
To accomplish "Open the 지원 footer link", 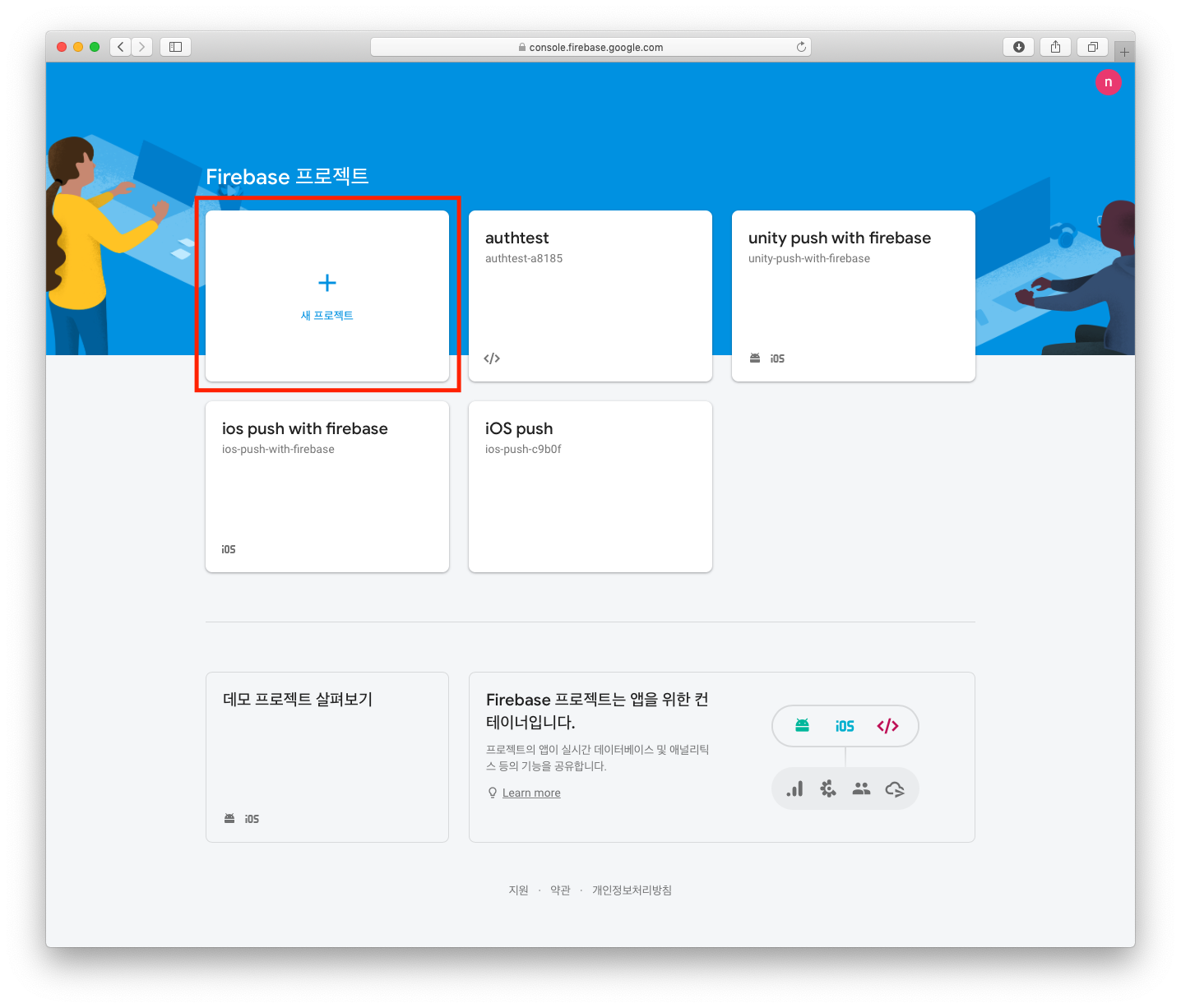I will (518, 890).
